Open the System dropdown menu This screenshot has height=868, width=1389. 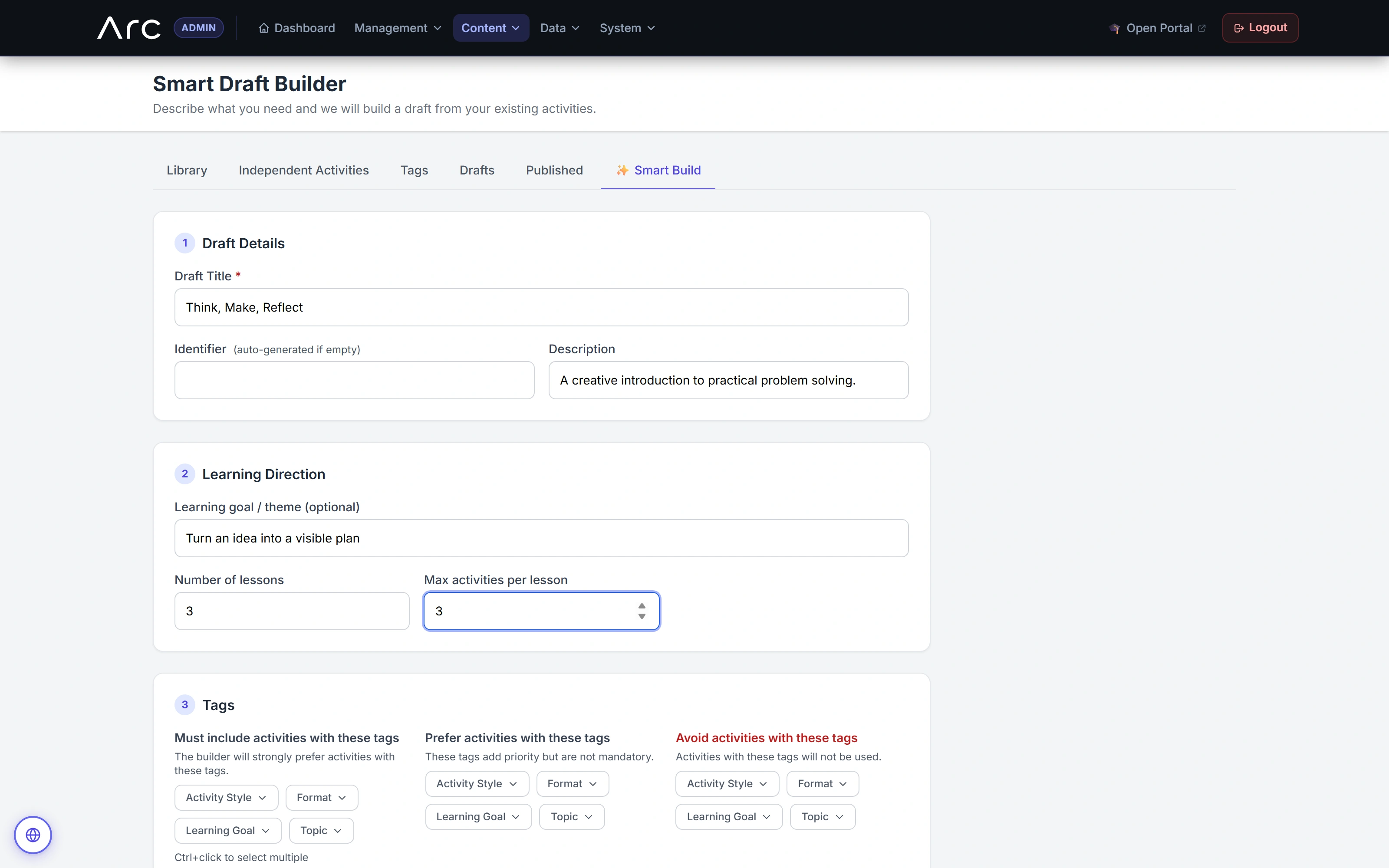tap(627, 28)
